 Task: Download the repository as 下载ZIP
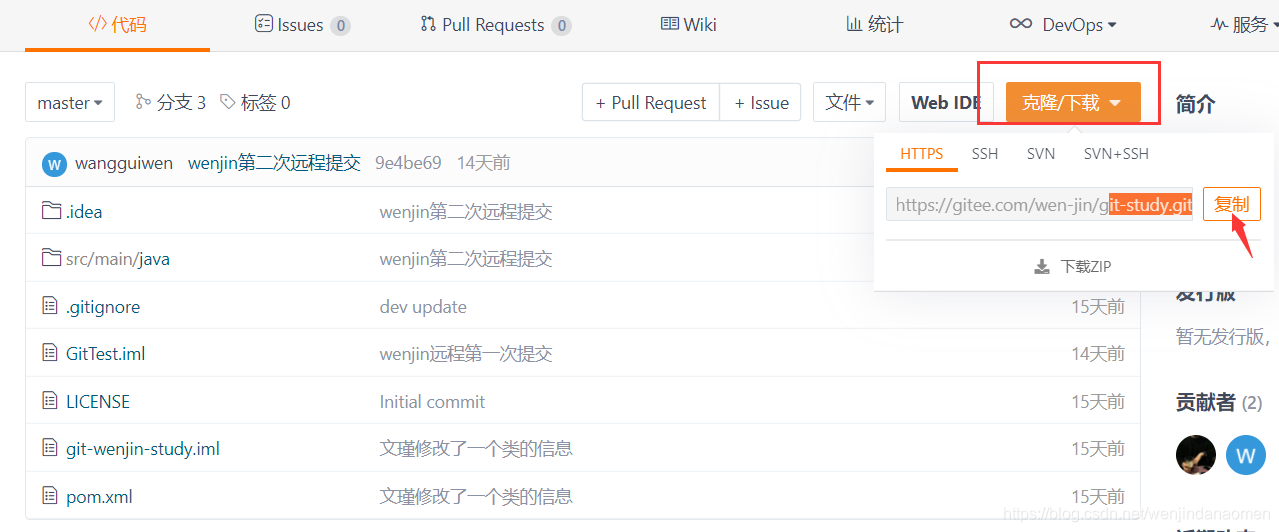coord(1073,267)
